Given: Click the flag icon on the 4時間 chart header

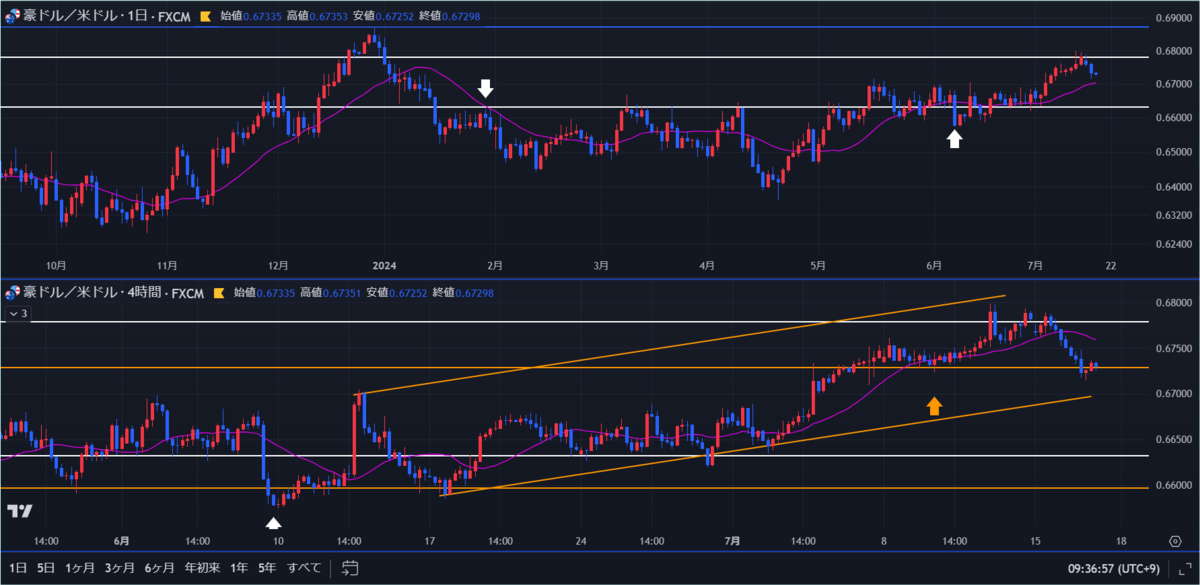Looking at the screenshot, I should [220, 293].
